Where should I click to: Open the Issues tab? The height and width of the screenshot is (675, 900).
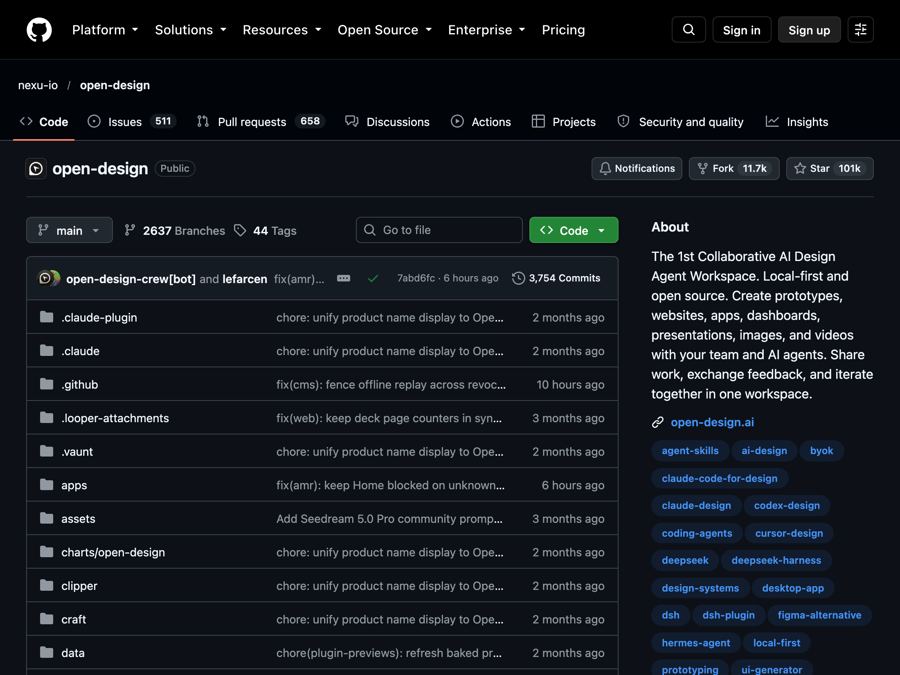click(131, 122)
